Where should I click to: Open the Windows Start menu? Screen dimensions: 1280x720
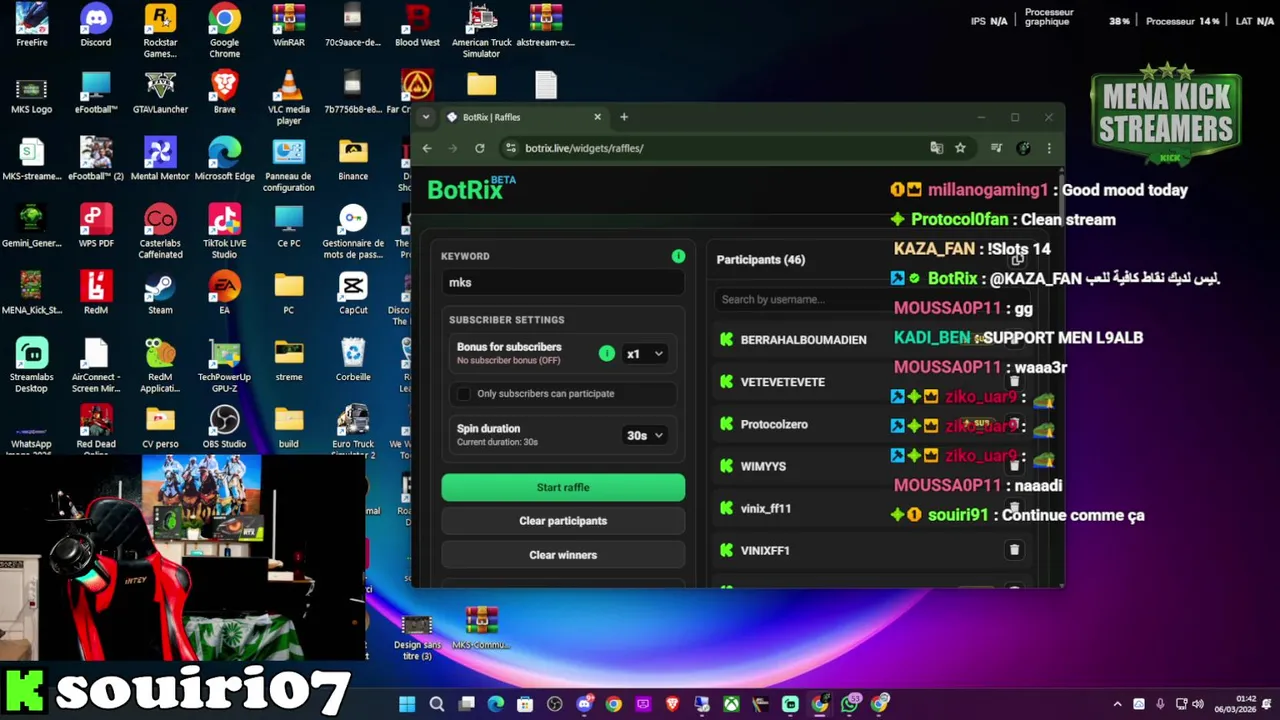407,704
